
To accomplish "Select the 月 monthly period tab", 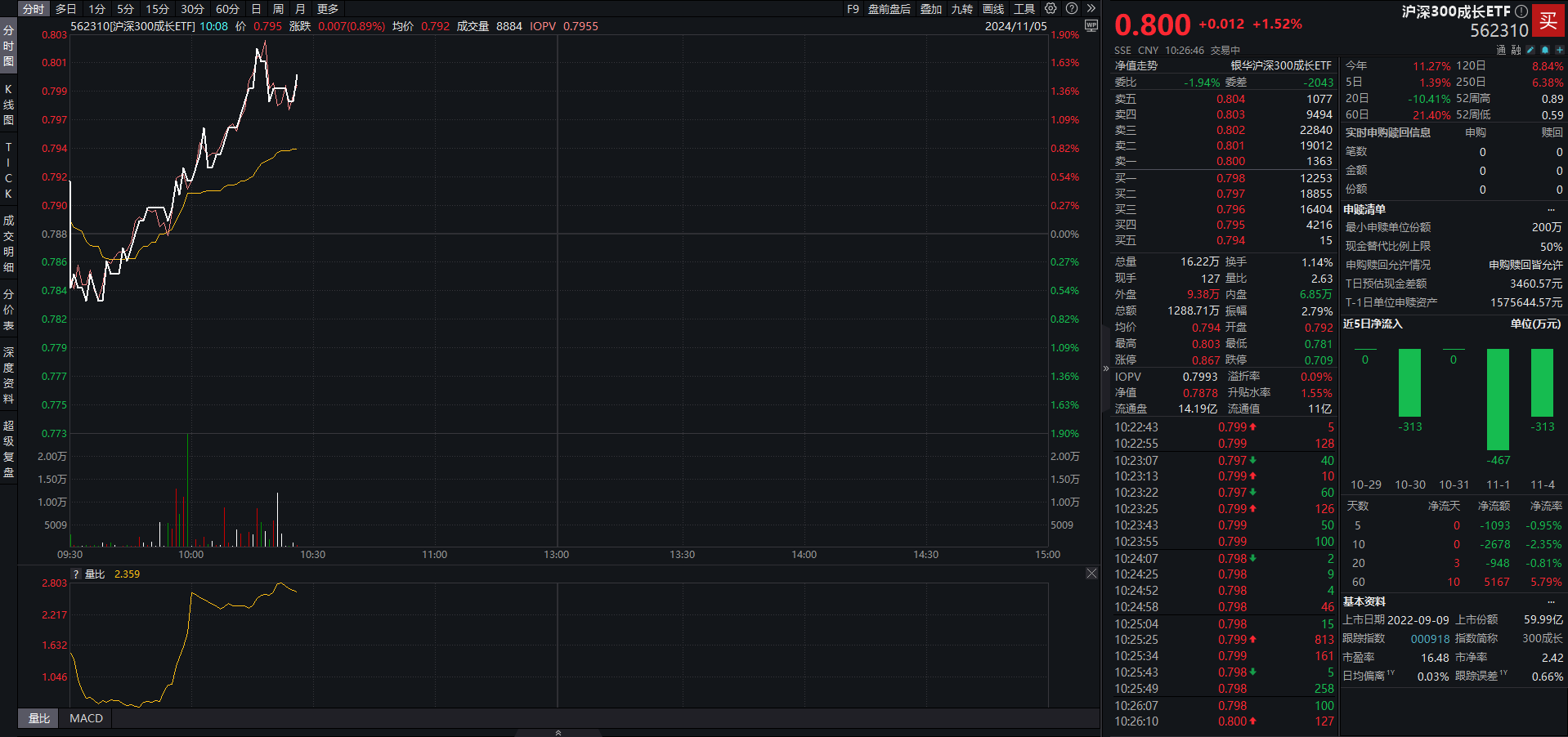I will [x=300, y=9].
